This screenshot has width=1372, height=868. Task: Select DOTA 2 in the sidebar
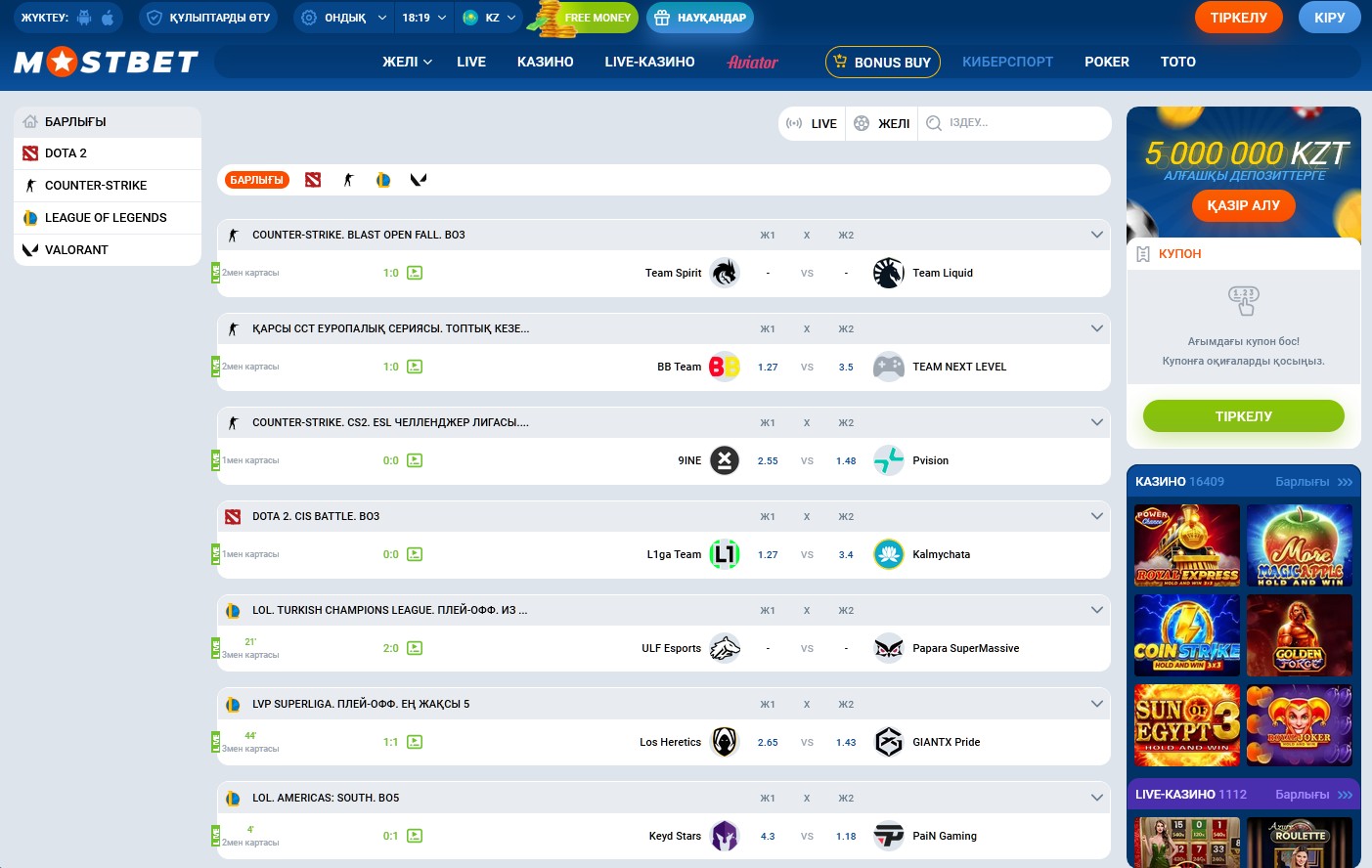[108, 153]
